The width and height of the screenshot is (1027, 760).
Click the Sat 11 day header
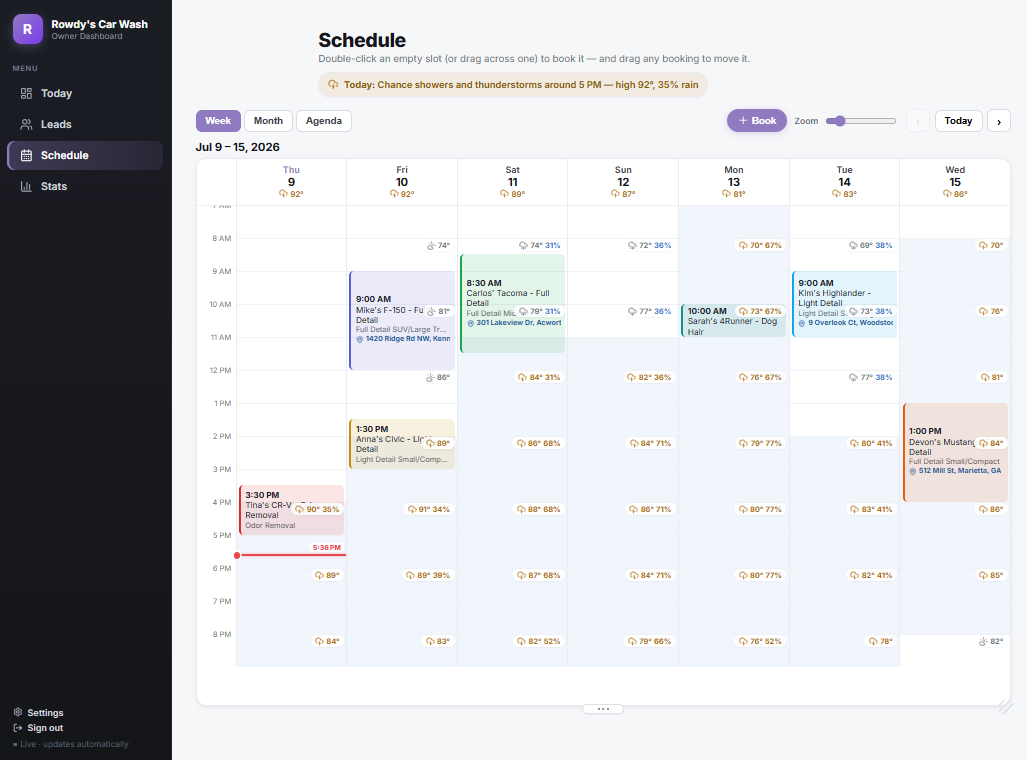point(513,181)
